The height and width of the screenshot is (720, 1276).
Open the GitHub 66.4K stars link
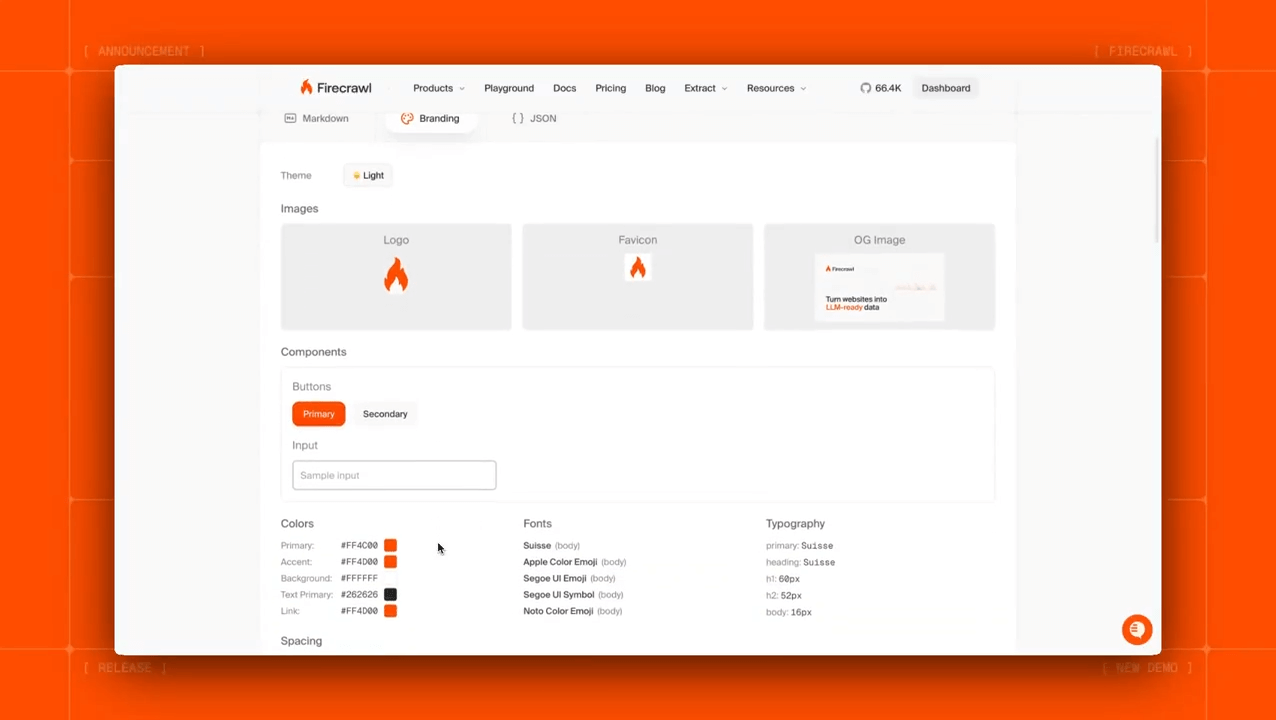pyautogui.click(x=880, y=88)
